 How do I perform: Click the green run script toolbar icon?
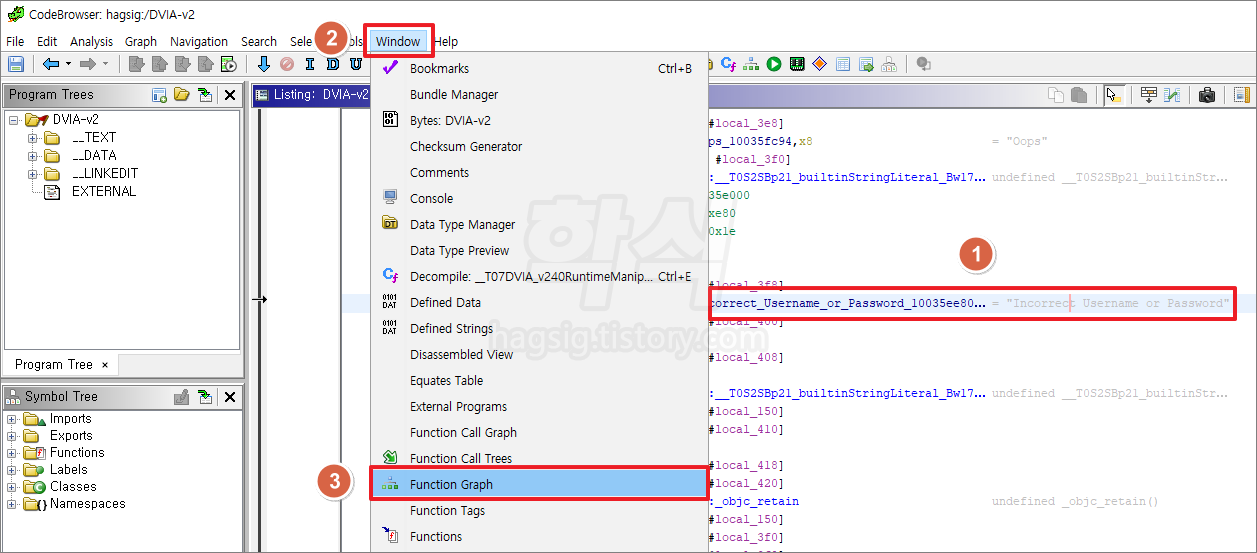(x=774, y=64)
